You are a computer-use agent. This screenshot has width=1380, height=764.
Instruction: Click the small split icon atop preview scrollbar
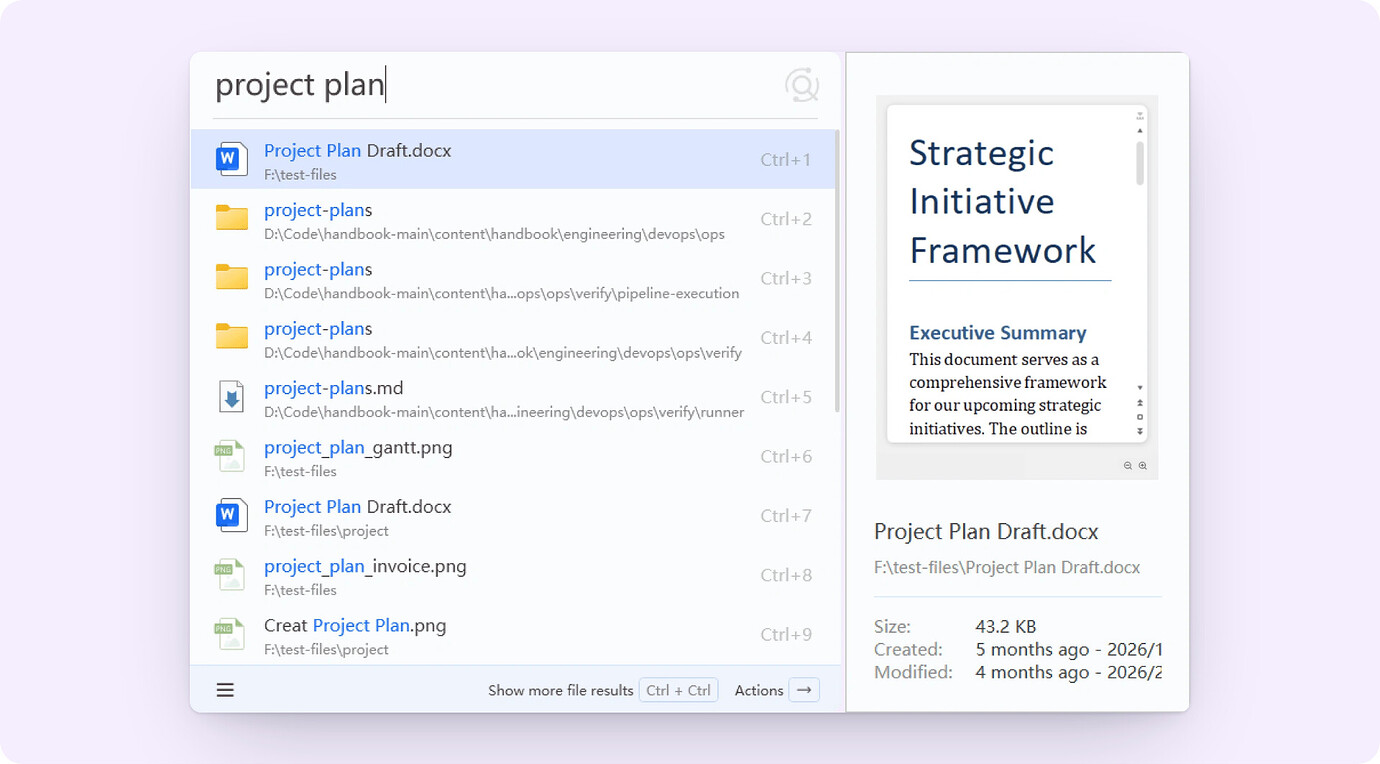pyautogui.click(x=1140, y=117)
